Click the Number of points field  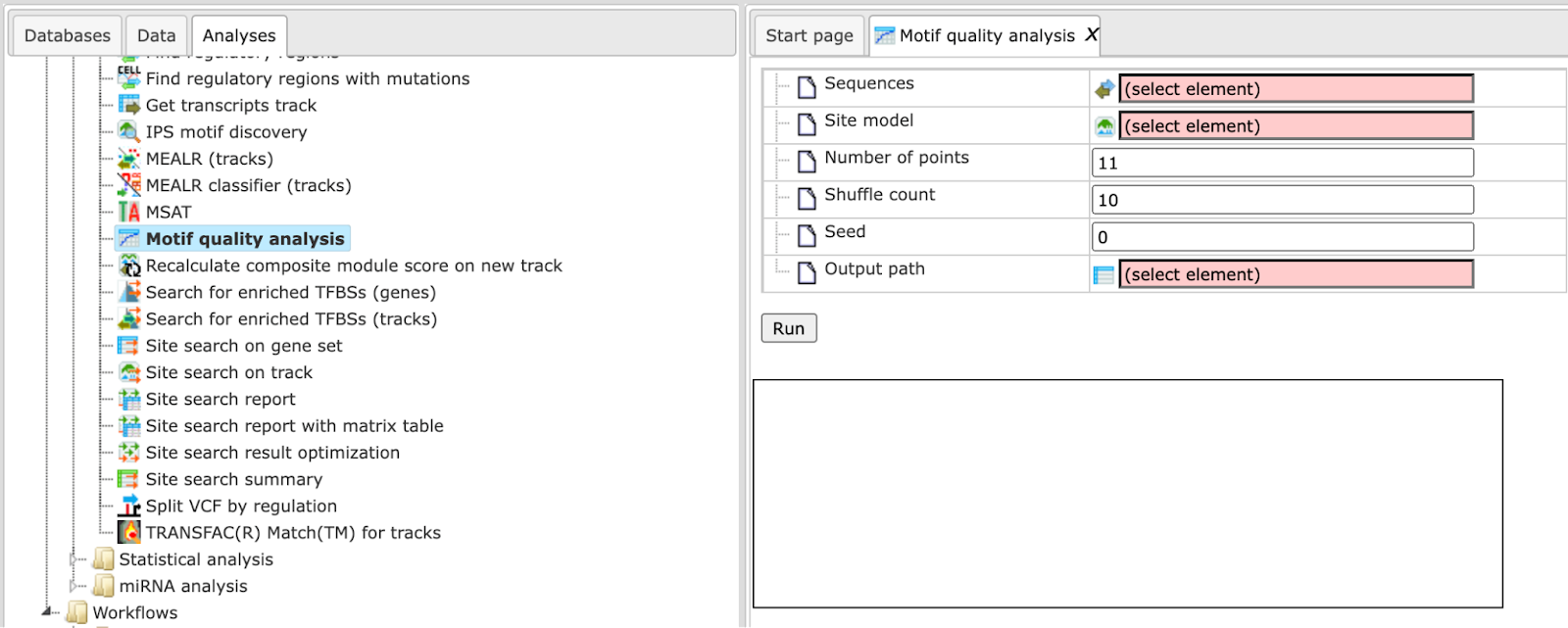point(1282,163)
